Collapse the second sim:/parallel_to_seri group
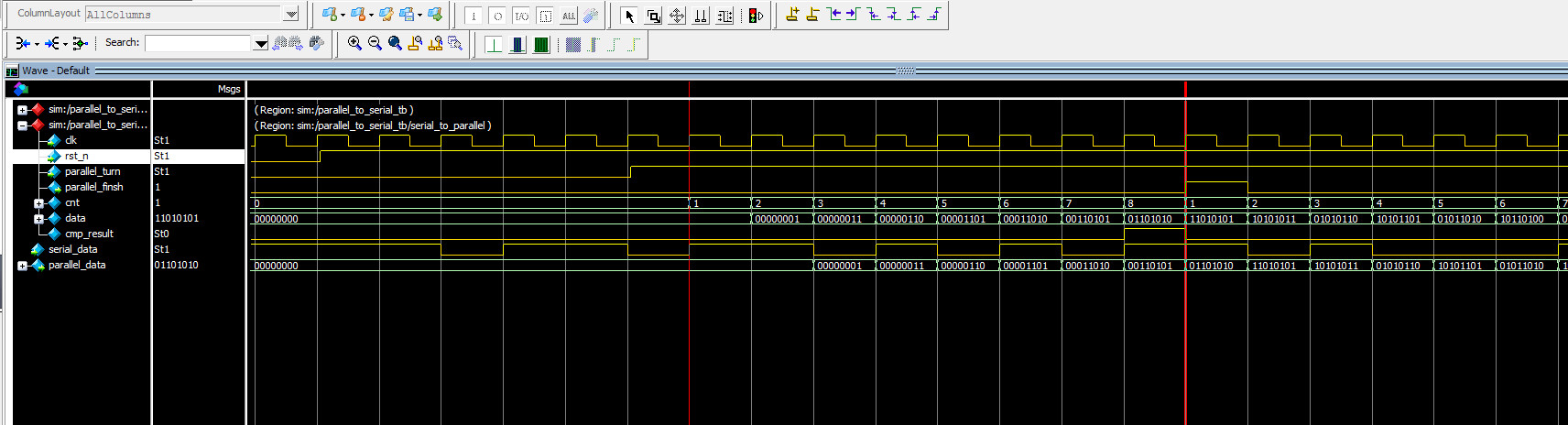The width and height of the screenshot is (1568, 425). coord(22,125)
